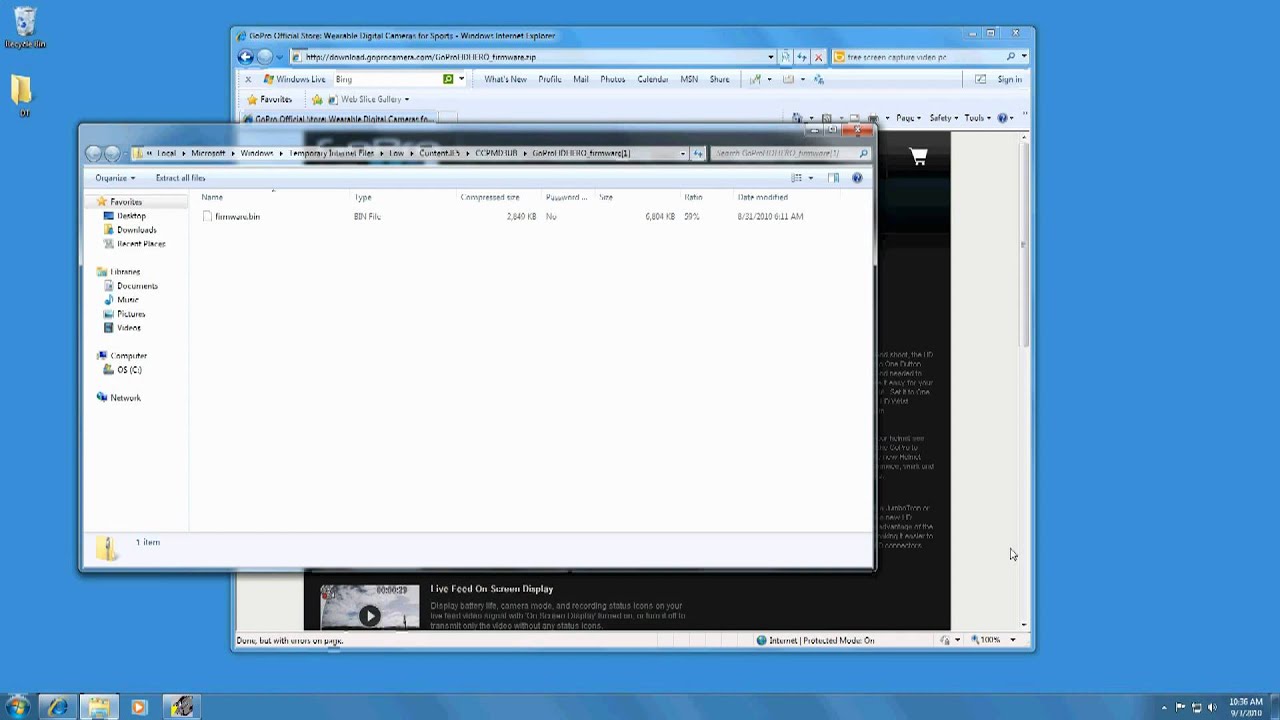Open the IE Safety menu

(x=943, y=118)
